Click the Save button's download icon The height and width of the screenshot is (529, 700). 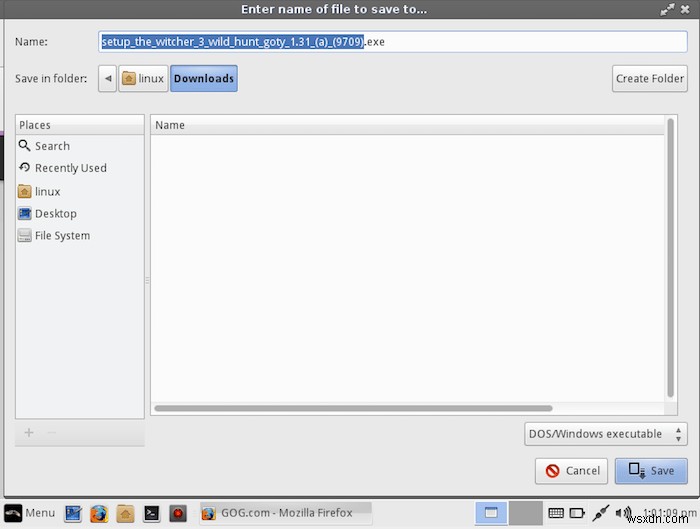637,471
